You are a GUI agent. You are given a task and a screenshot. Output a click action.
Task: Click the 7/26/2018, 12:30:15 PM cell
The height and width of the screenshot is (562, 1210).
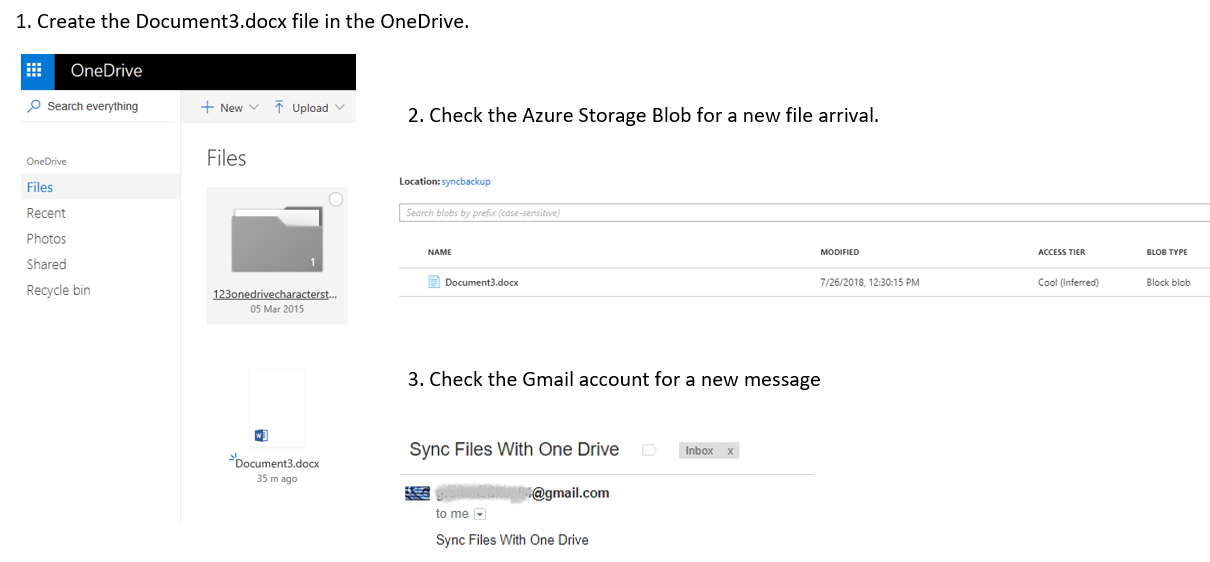(870, 282)
